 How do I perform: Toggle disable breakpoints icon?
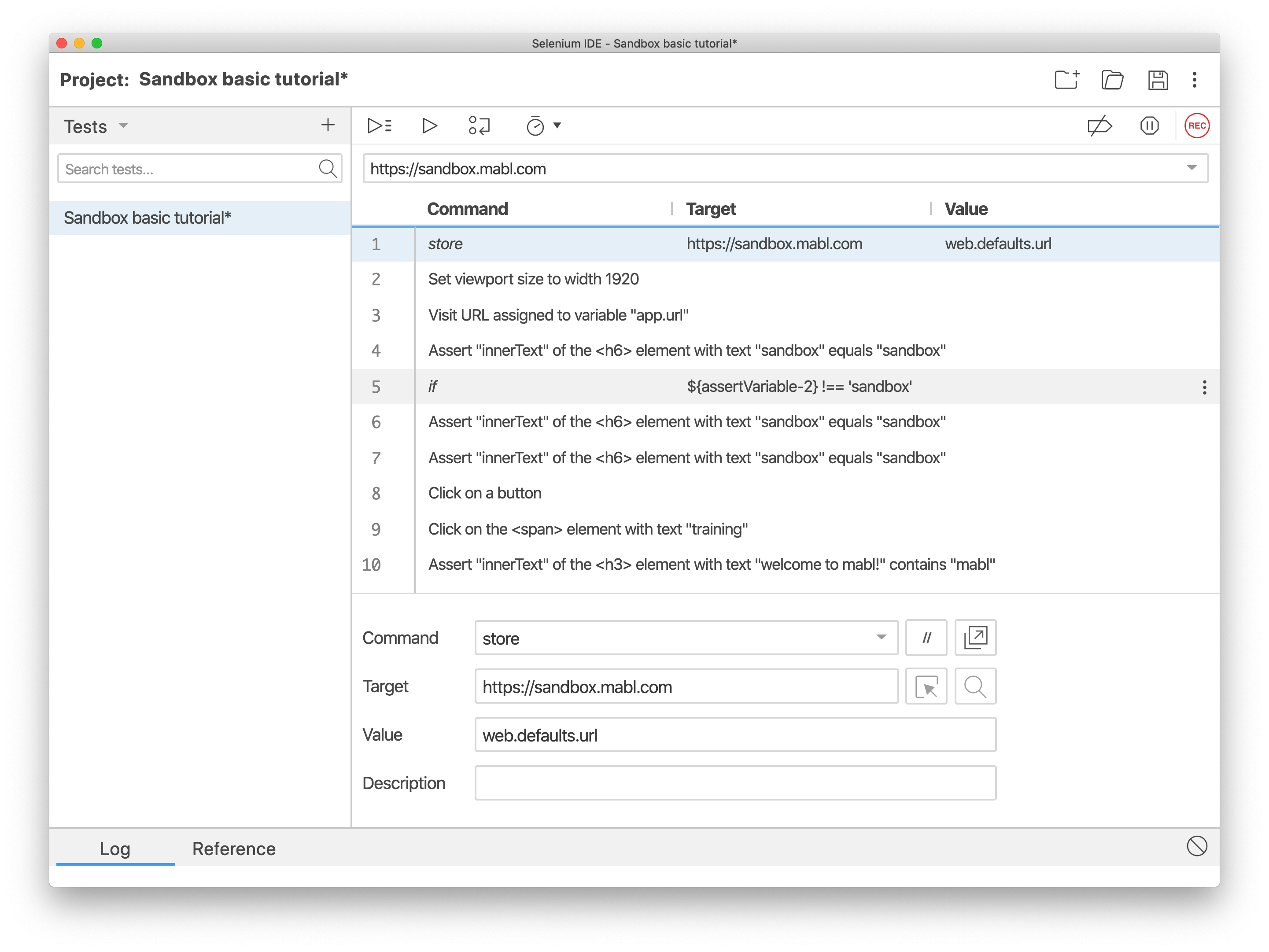pos(1099,125)
